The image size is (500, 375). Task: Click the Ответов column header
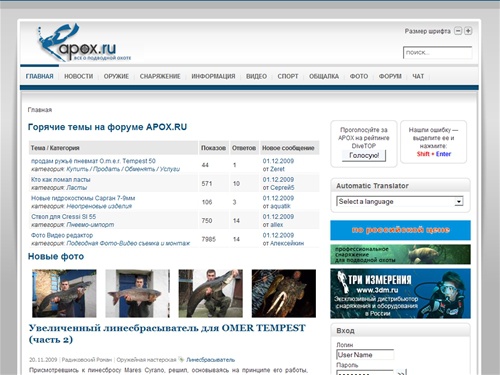pyautogui.click(x=244, y=148)
